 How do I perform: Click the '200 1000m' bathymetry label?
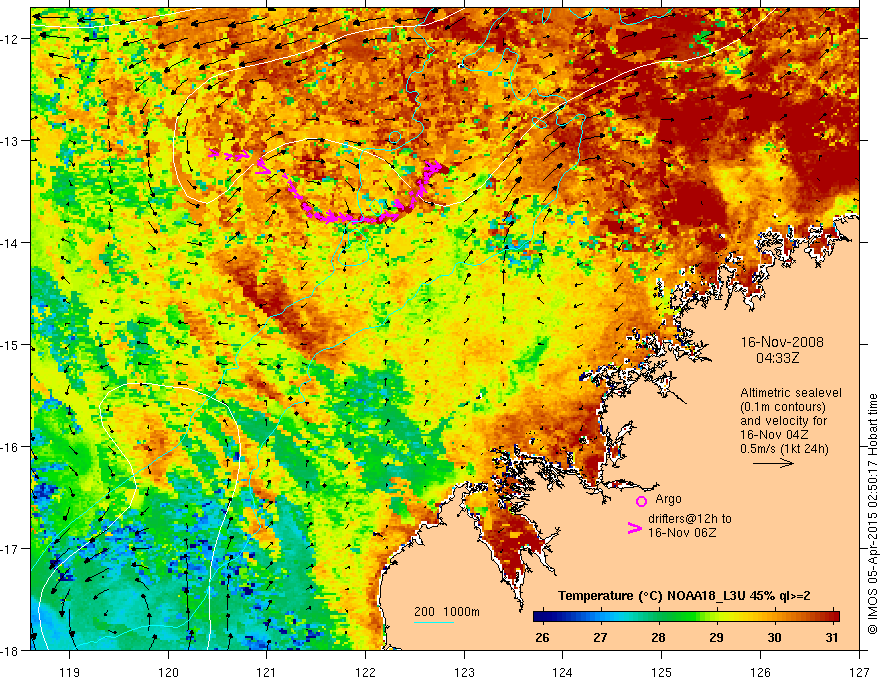[447, 612]
